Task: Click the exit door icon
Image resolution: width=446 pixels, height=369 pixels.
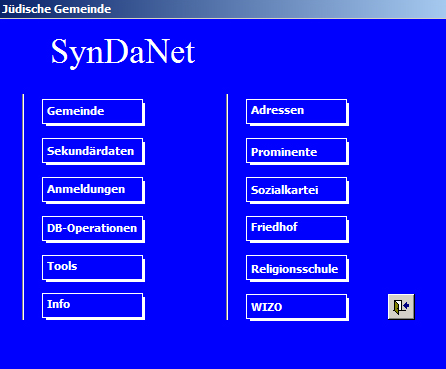Action: point(401,306)
